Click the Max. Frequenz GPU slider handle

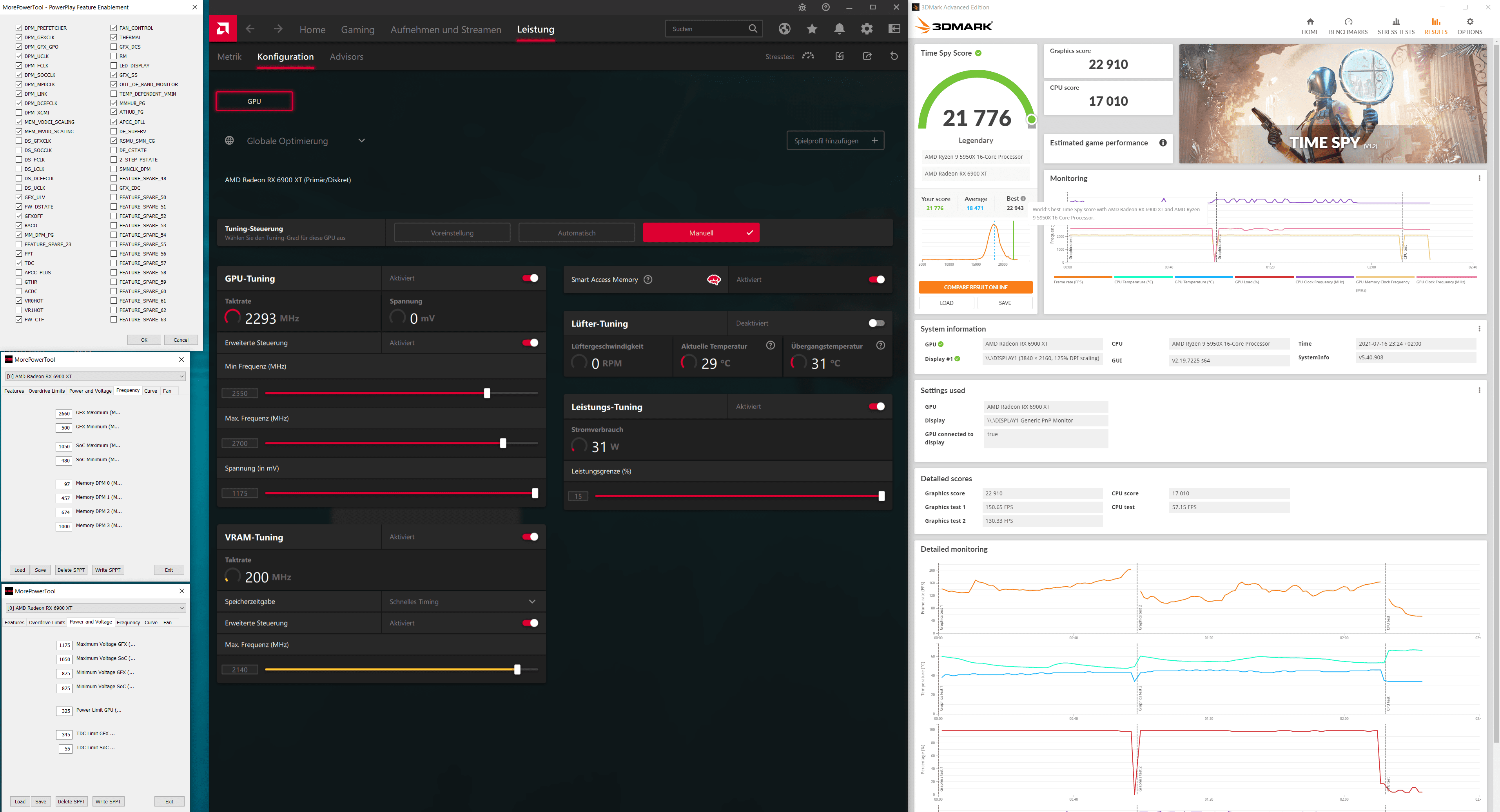[x=503, y=443]
